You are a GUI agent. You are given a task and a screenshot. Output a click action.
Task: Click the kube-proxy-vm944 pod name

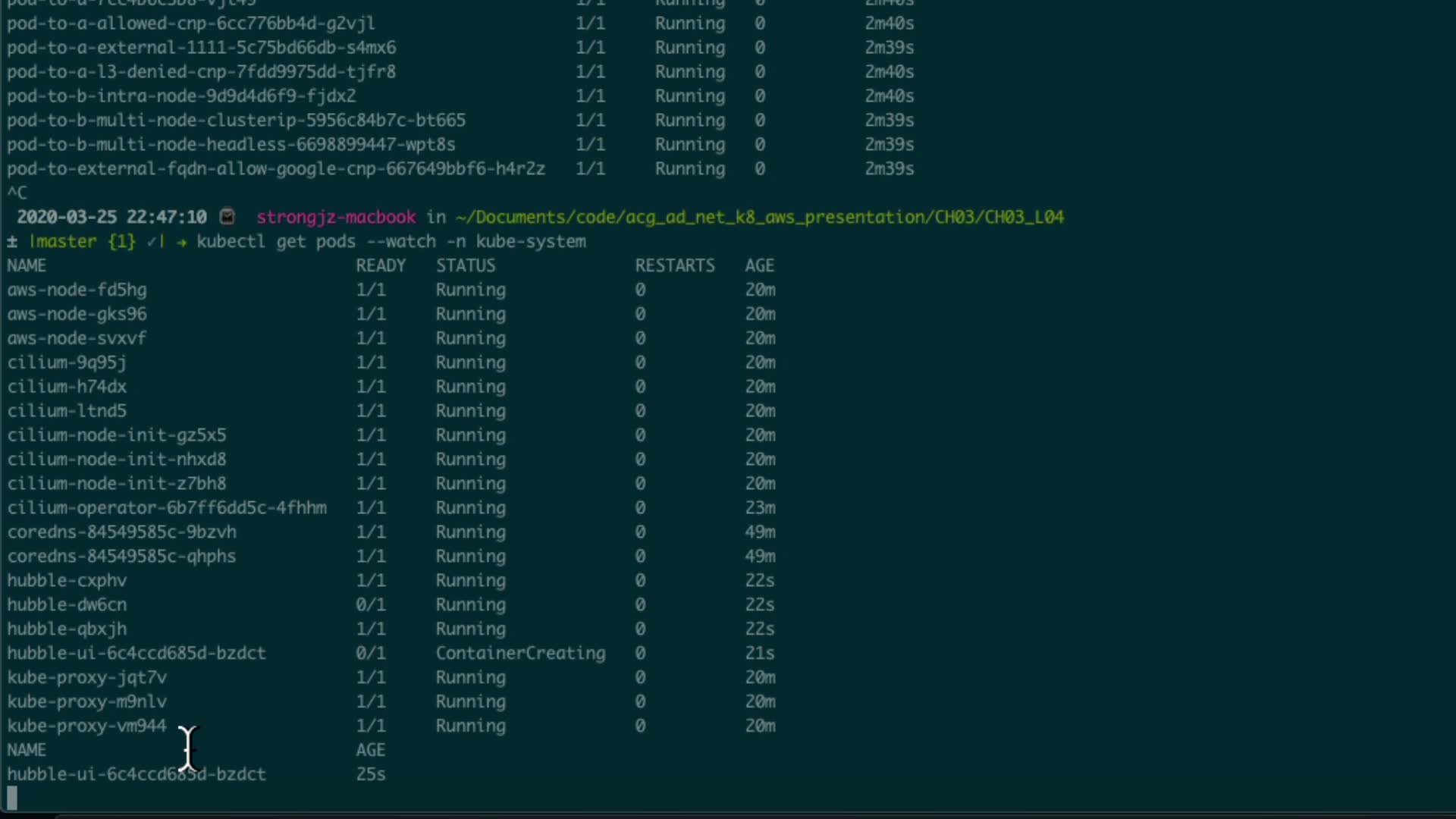pyautogui.click(x=86, y=726)
